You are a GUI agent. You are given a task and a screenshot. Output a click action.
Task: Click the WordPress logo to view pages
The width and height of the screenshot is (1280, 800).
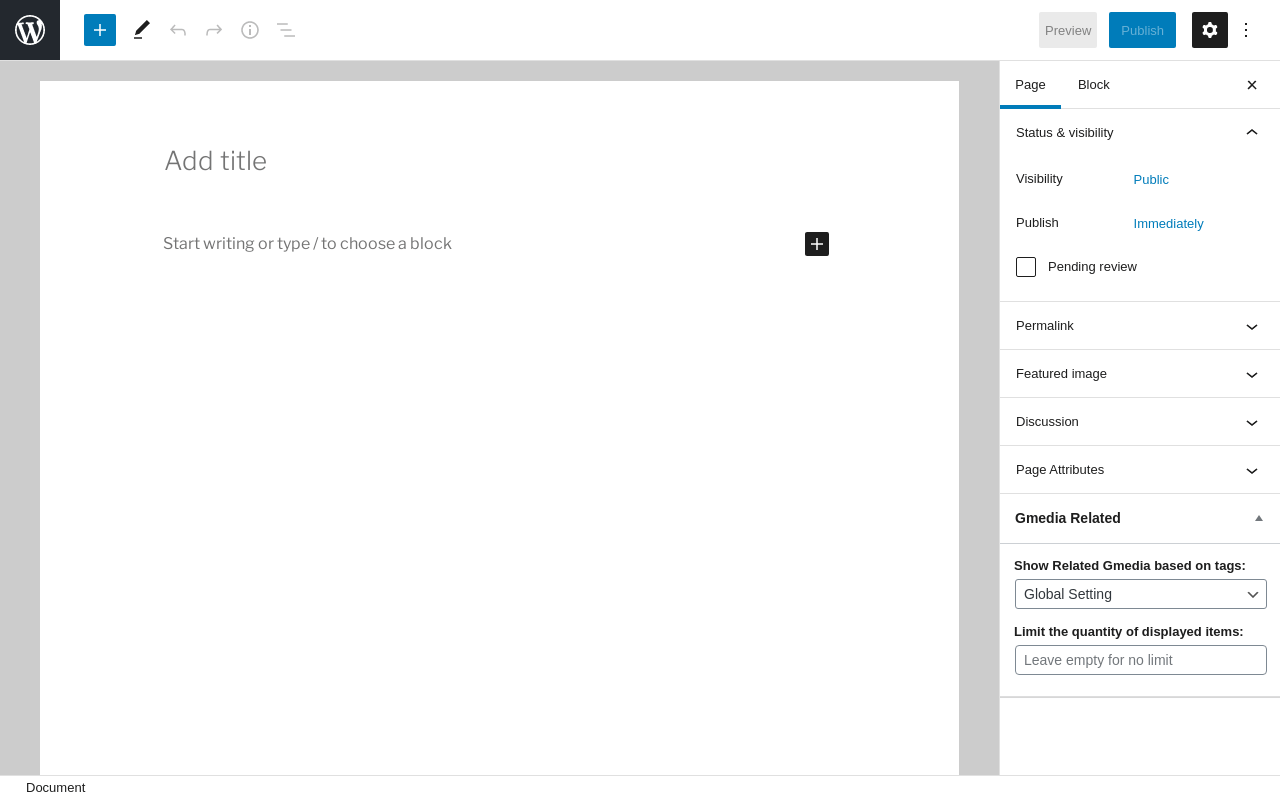pos(30,30)
